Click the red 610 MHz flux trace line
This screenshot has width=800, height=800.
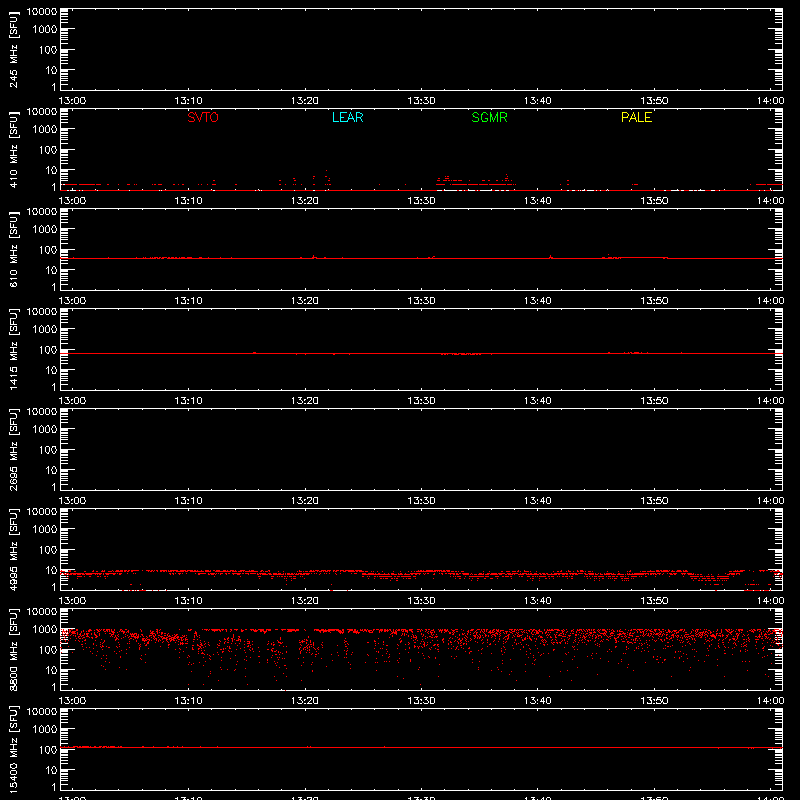[x=421, y=258]
